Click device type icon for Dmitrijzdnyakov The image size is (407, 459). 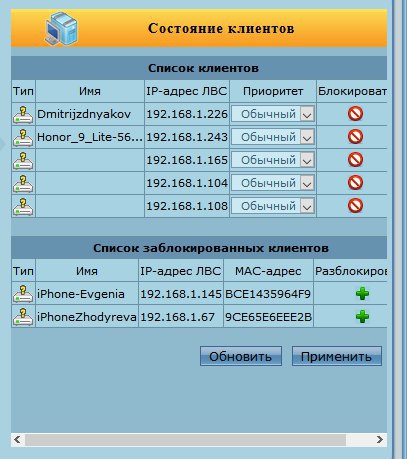23,114
